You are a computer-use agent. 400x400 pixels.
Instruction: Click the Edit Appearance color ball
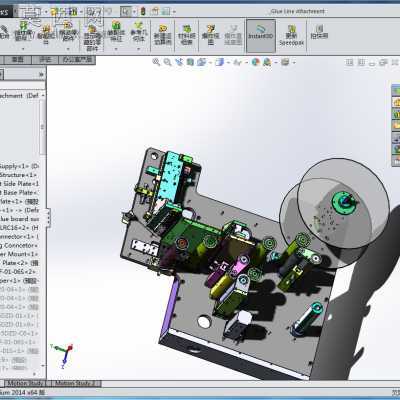pos(255,62)
